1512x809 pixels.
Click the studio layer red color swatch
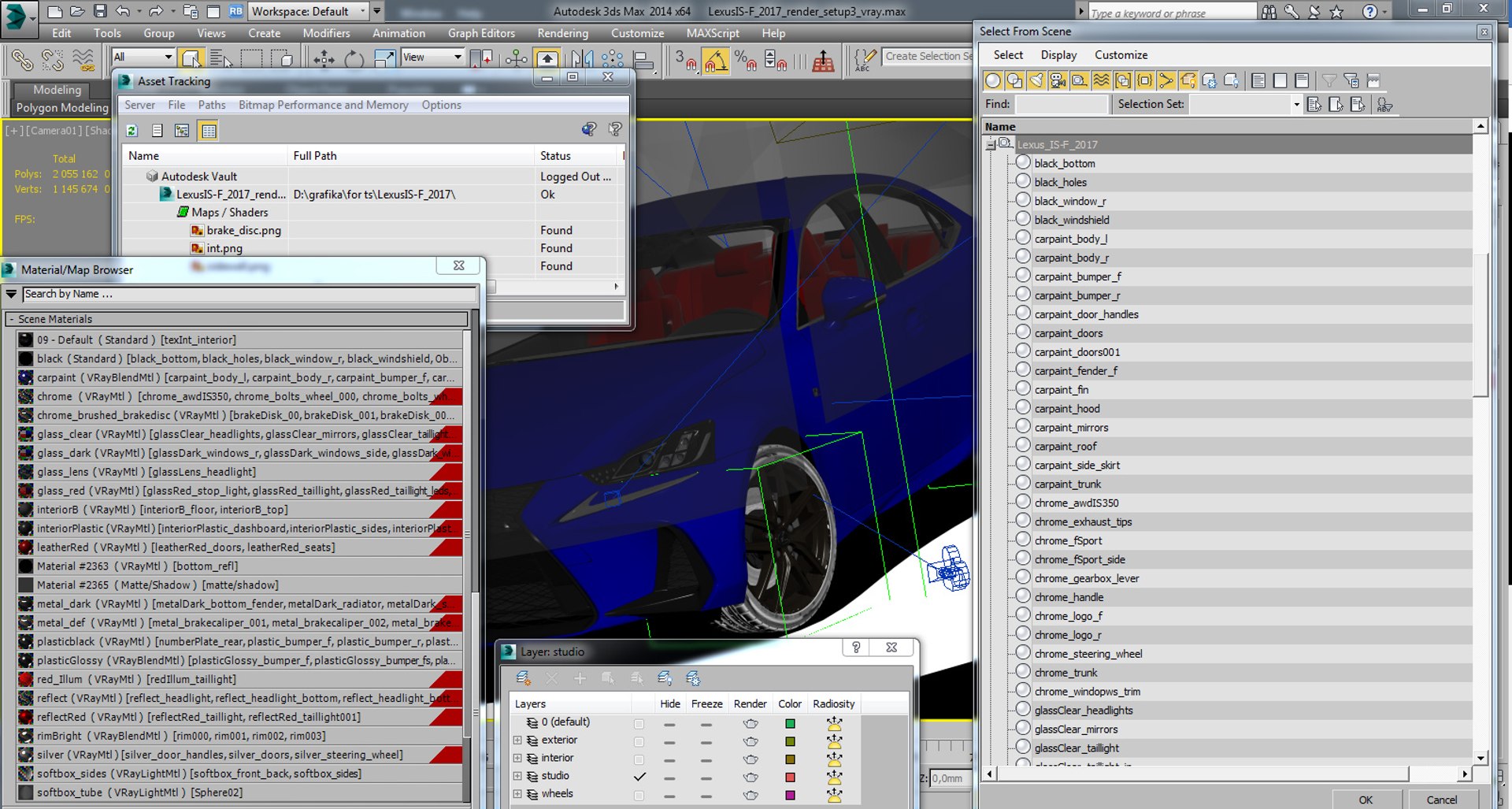tap(790, 777)
